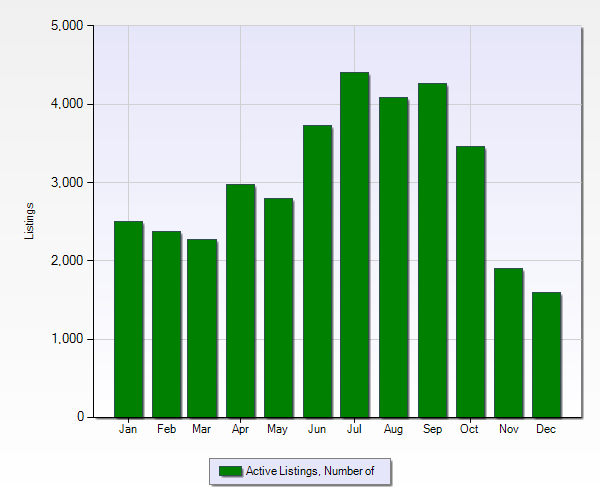
Task: Select the 'Dec' x-axis label
Action: (x=546, y=429)
